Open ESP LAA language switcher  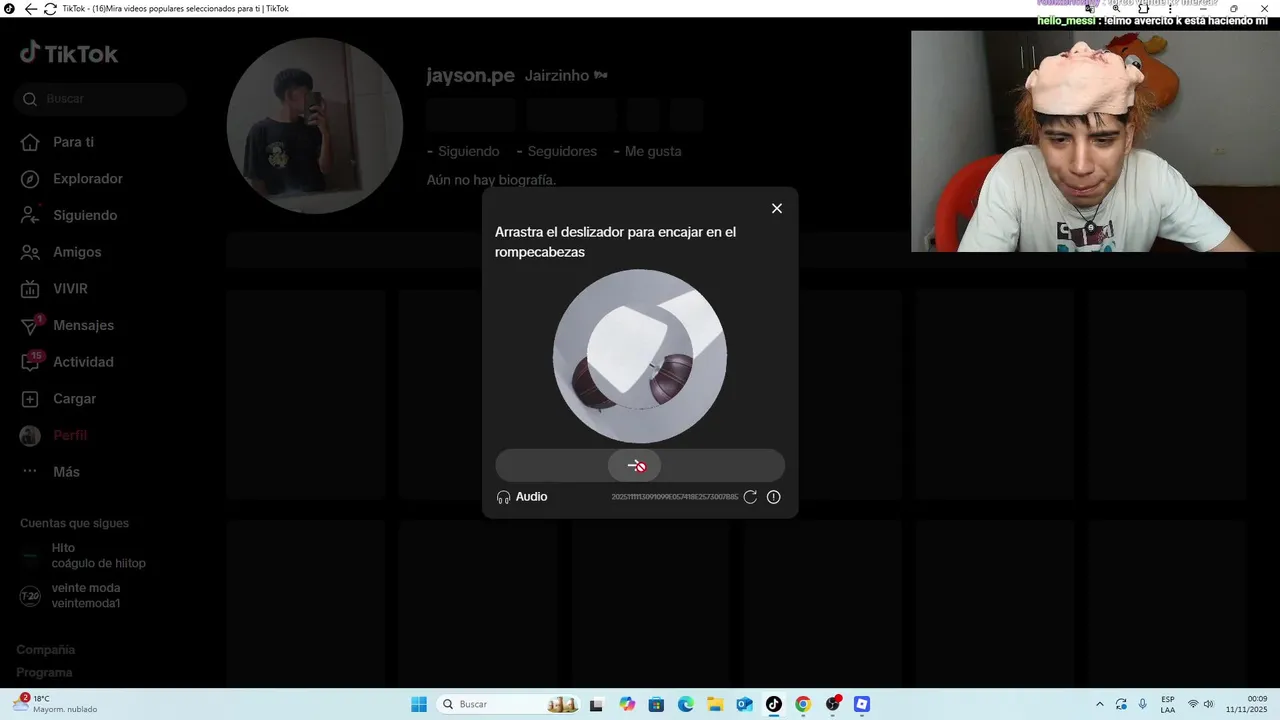click(x=1168, y=704)
